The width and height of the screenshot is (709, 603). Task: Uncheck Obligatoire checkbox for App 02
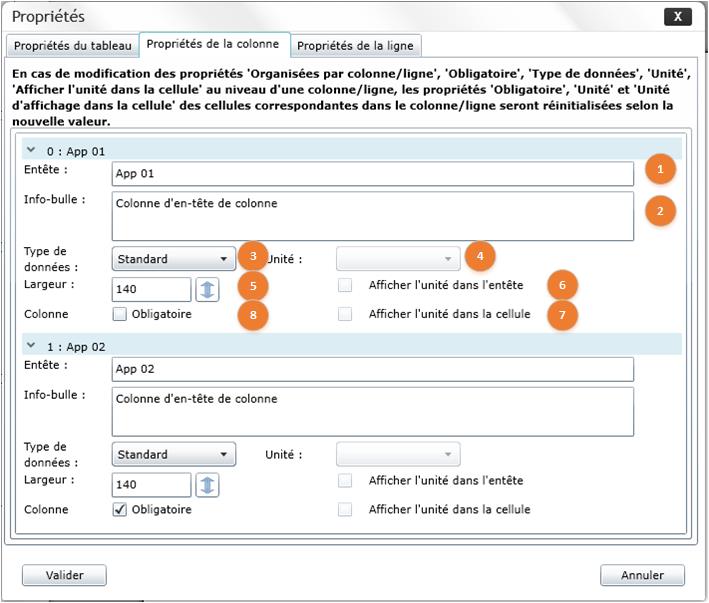(x=119, y=509)
